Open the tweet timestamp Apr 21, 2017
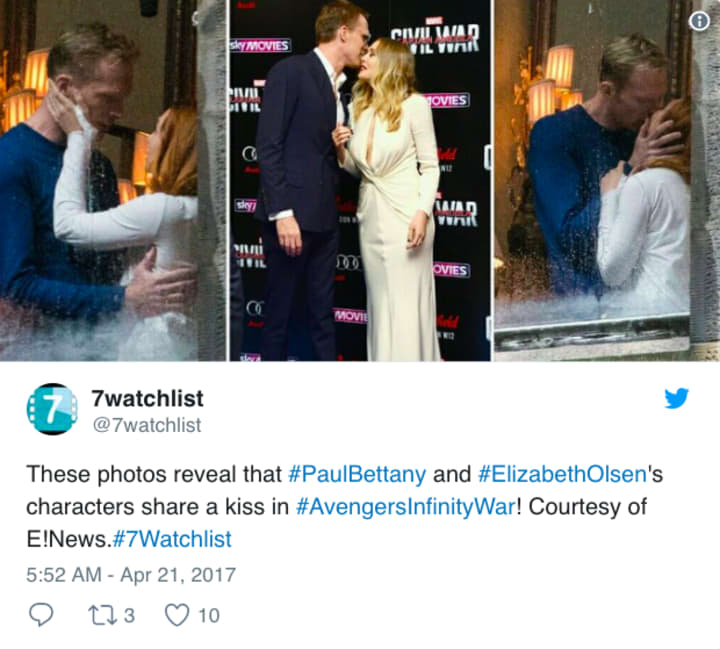Viewport: 720px width, 649px height. [131, 575]
